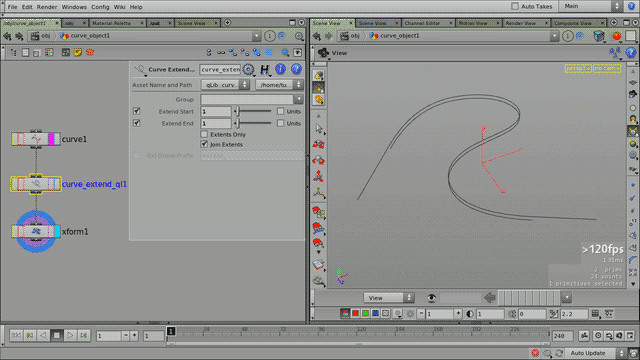Open parameter help question mark
The width and height of the screenshot is (640, 360).
pos(296,69)
